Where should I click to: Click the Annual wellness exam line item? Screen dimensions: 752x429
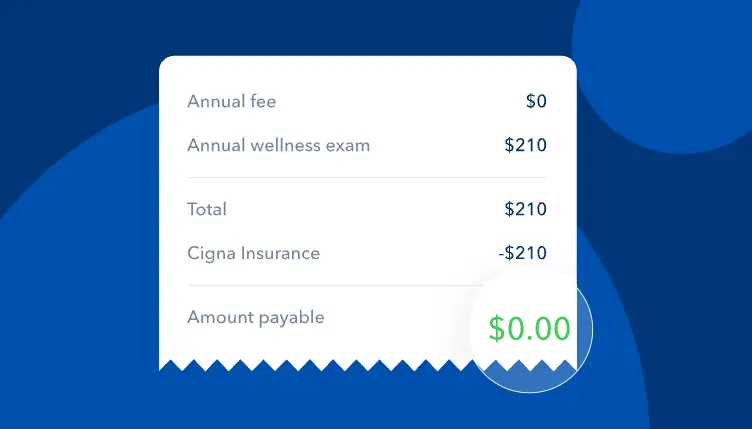point(278,145)
